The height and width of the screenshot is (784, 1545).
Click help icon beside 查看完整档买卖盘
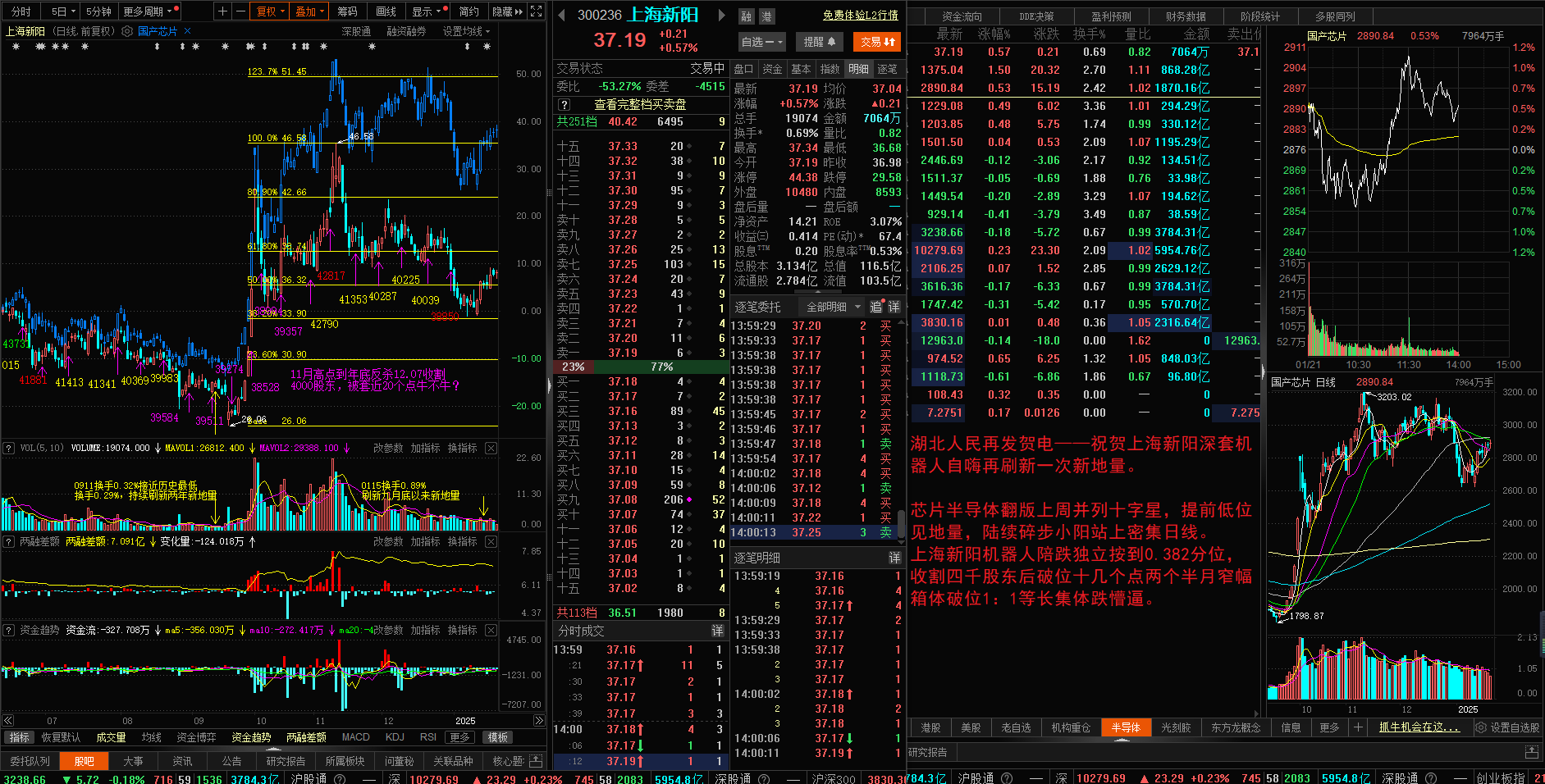click(564, 105)
